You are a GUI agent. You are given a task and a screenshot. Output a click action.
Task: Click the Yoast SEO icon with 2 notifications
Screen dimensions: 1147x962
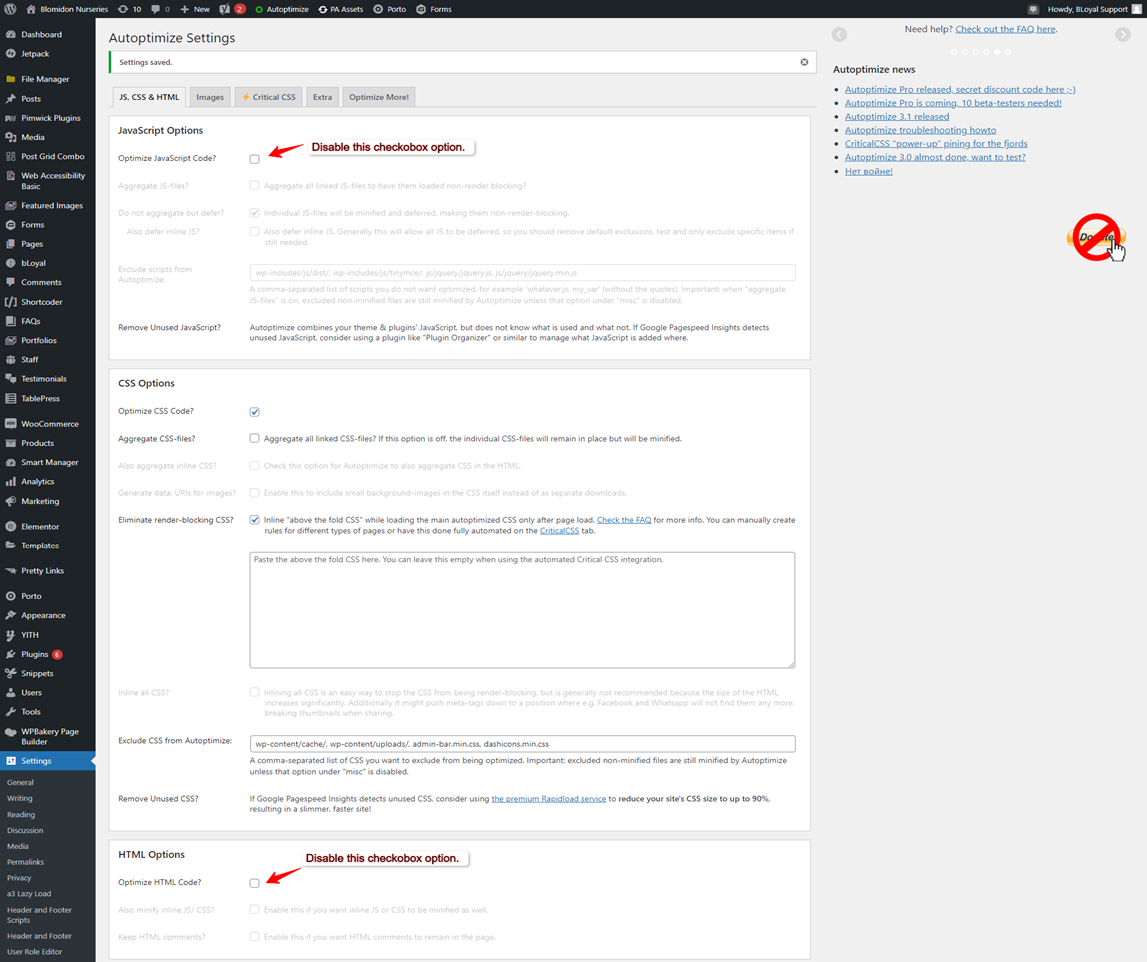point(233,10)
